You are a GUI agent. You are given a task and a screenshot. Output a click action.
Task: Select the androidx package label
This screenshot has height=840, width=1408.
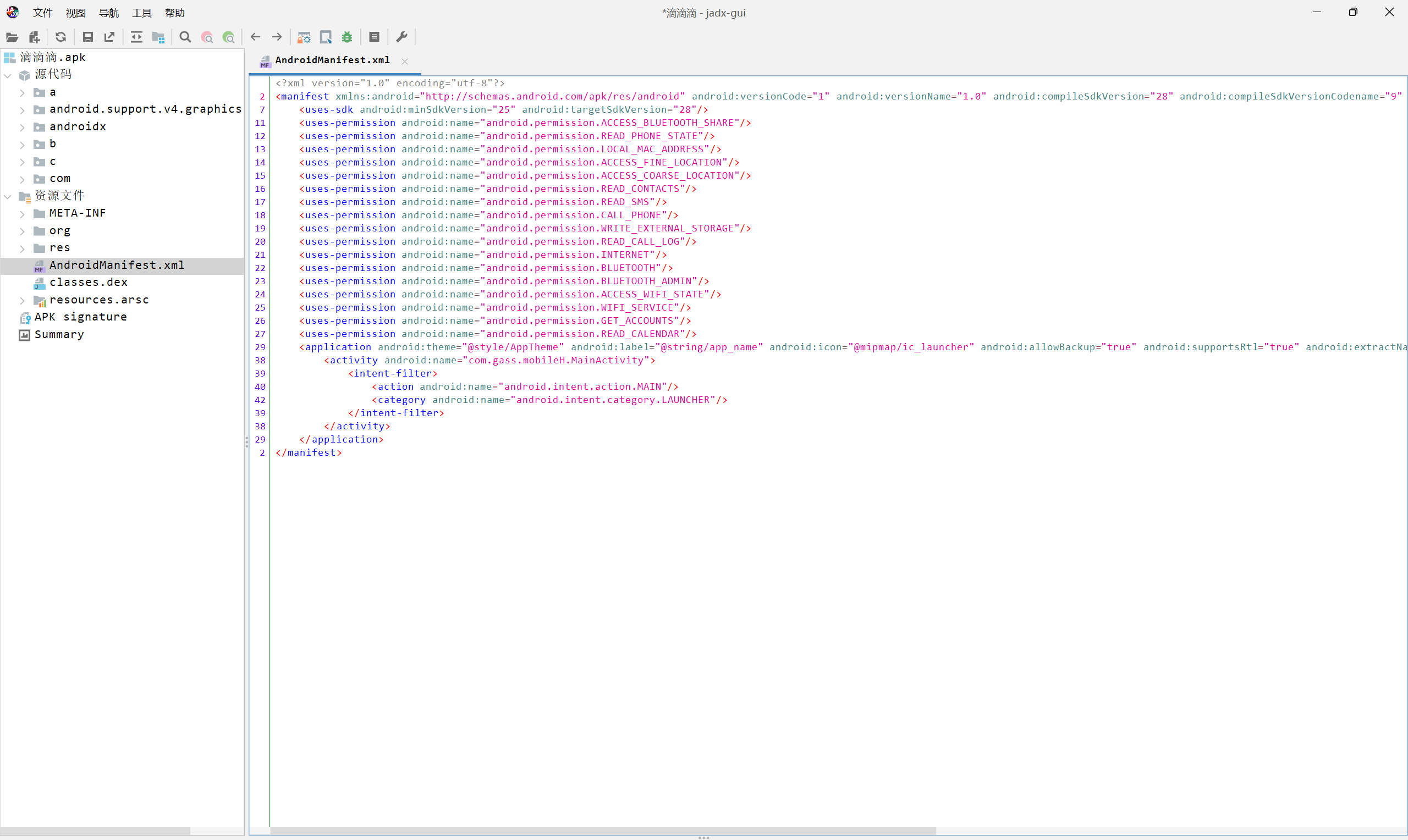coord(78,127)
